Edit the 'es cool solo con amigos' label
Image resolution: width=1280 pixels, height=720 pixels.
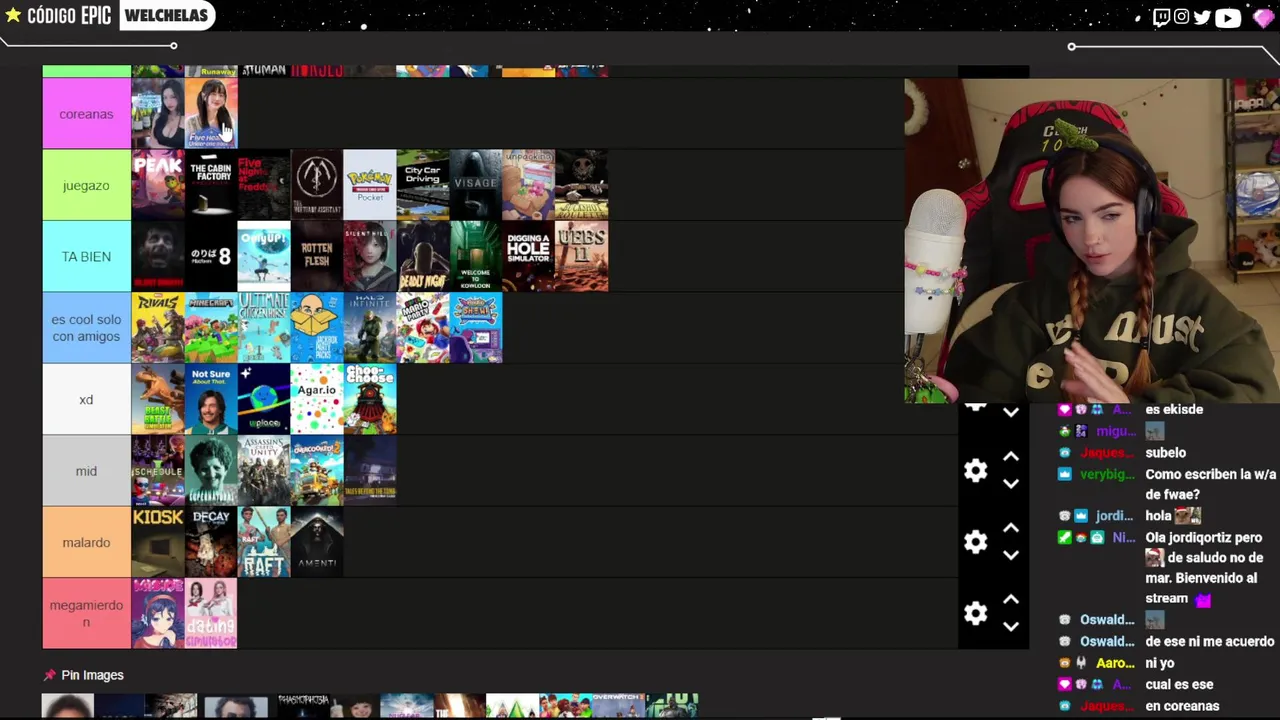[86, 328]
